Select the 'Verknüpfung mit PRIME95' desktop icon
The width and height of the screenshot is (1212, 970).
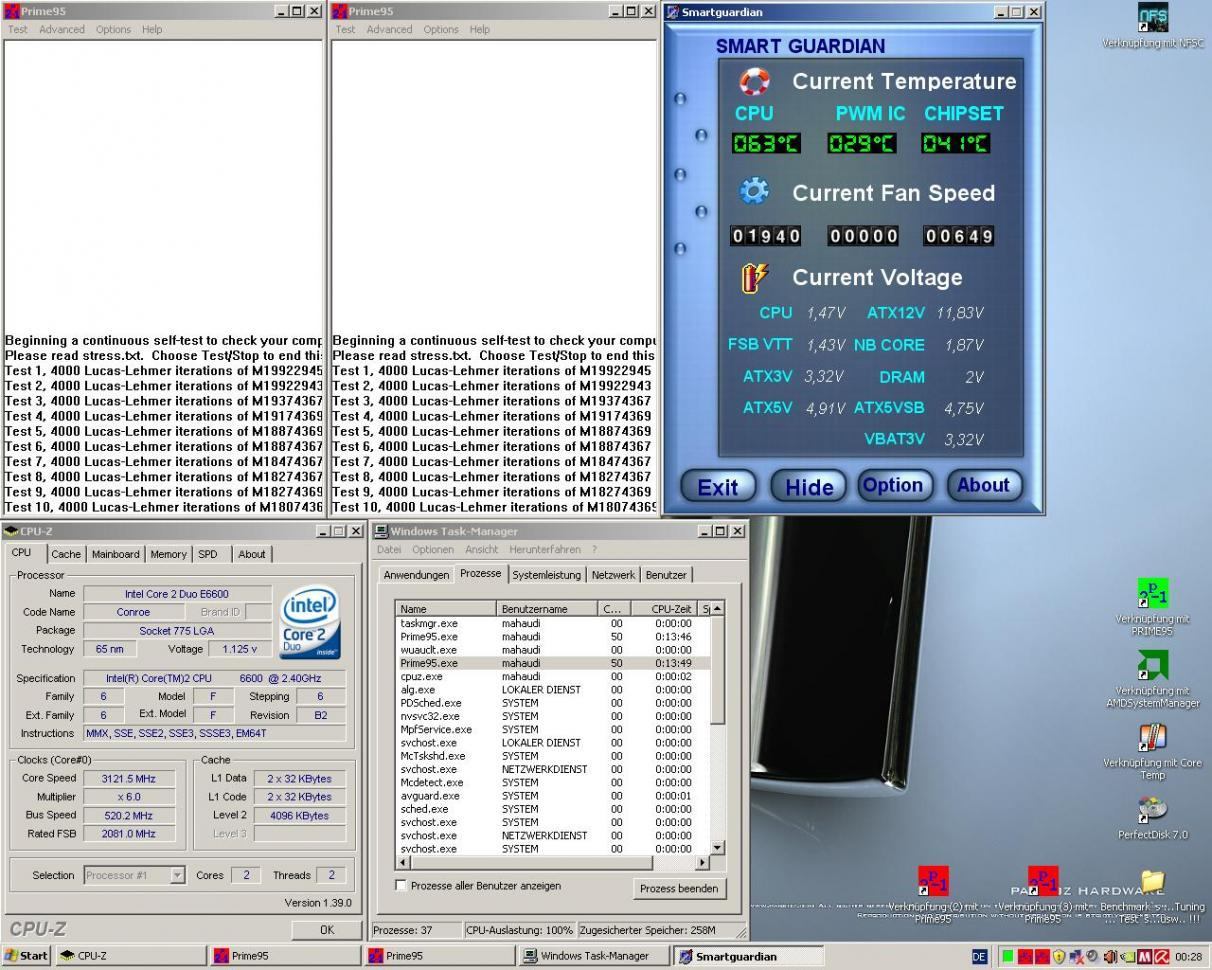tap(1153, 593)
